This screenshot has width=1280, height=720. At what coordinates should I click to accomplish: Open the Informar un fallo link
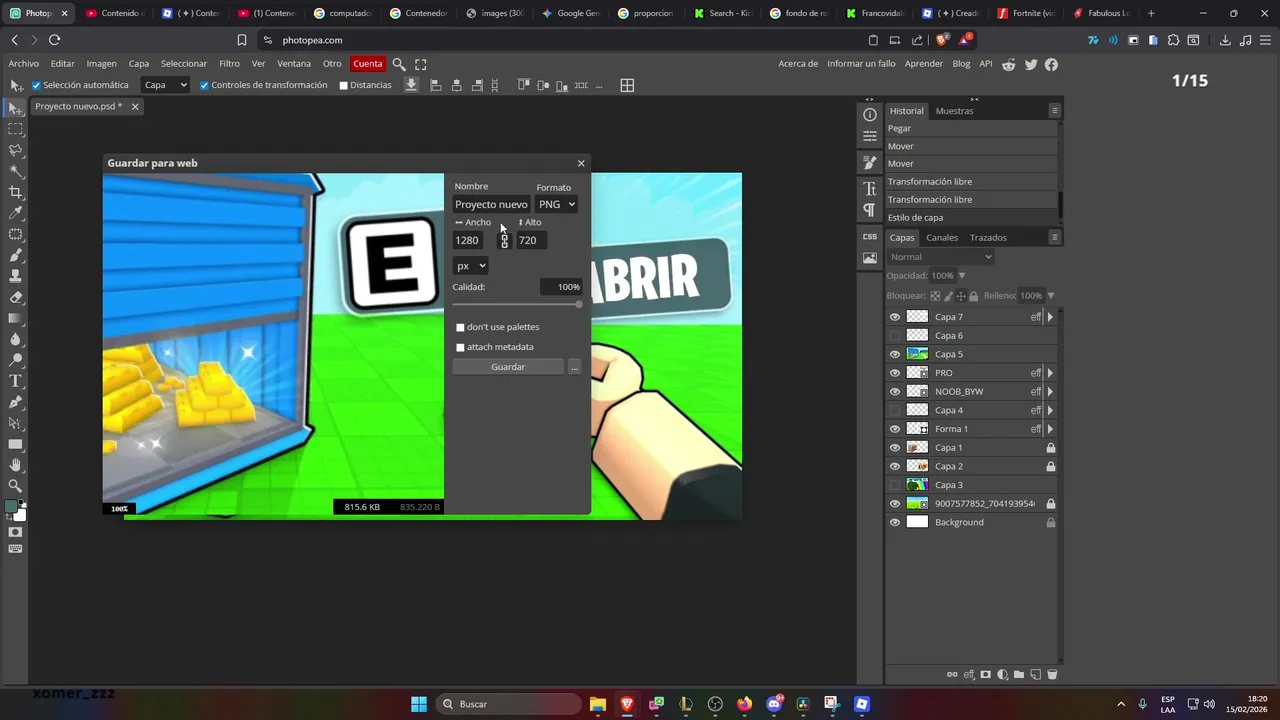[x=861, y=64]
